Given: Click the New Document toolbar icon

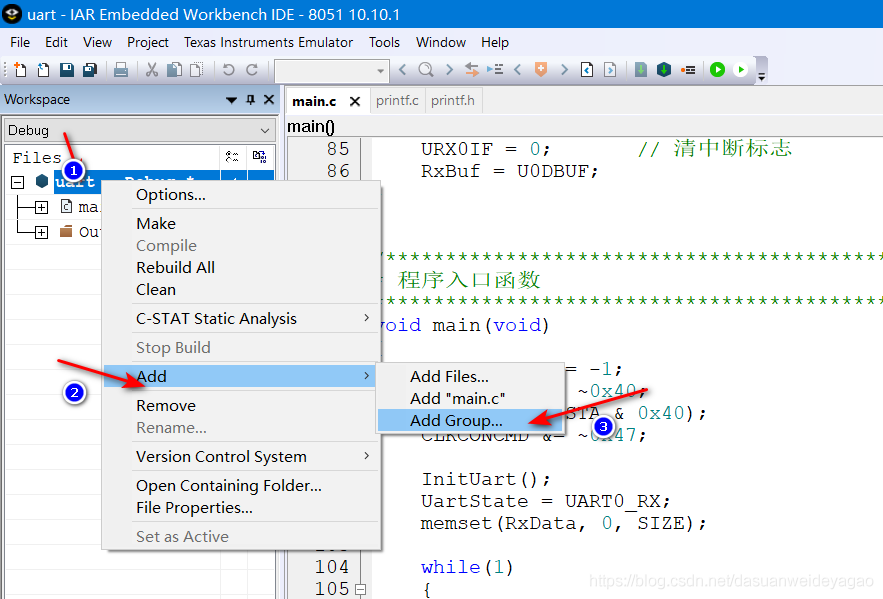Looking at the screenshot, I should pos(20,70).
